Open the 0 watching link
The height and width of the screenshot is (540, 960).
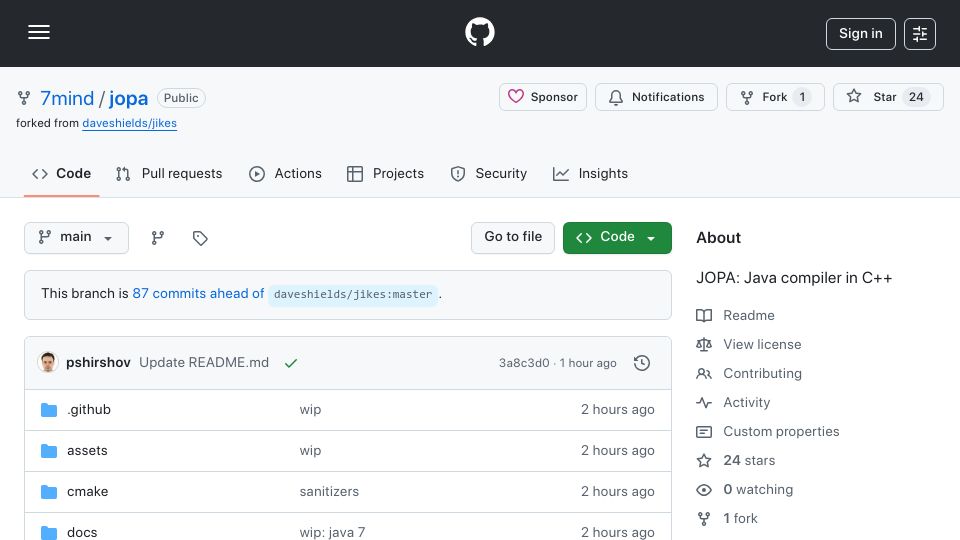[x=757, y=490]
